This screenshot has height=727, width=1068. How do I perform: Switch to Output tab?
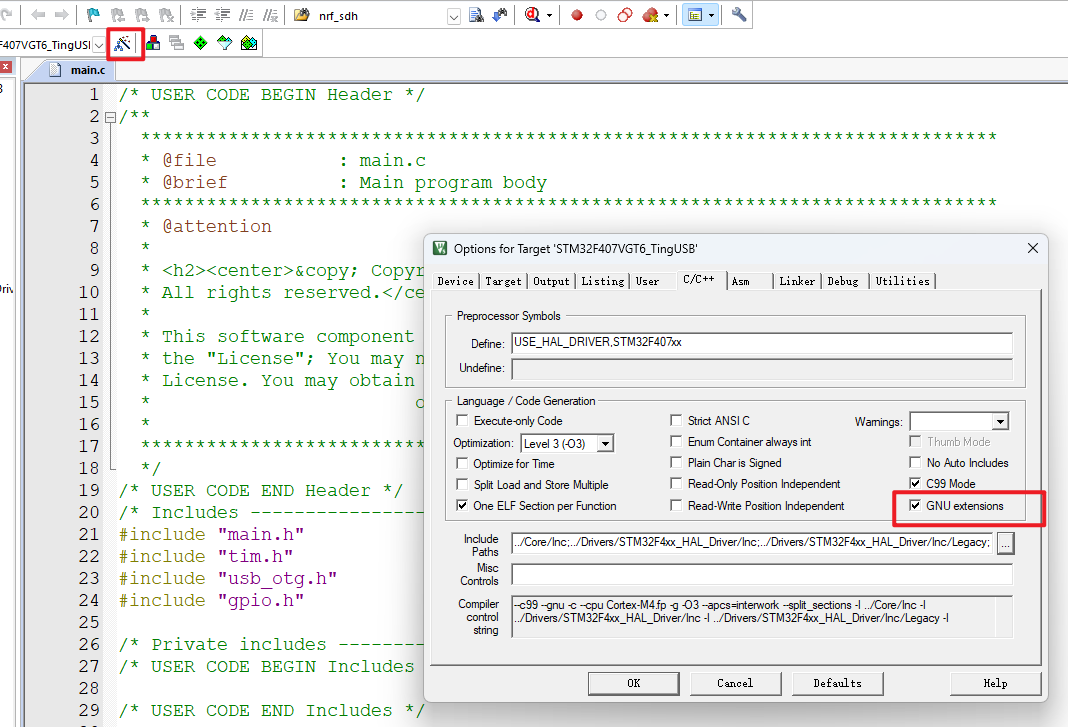click(x=551, y=281)
